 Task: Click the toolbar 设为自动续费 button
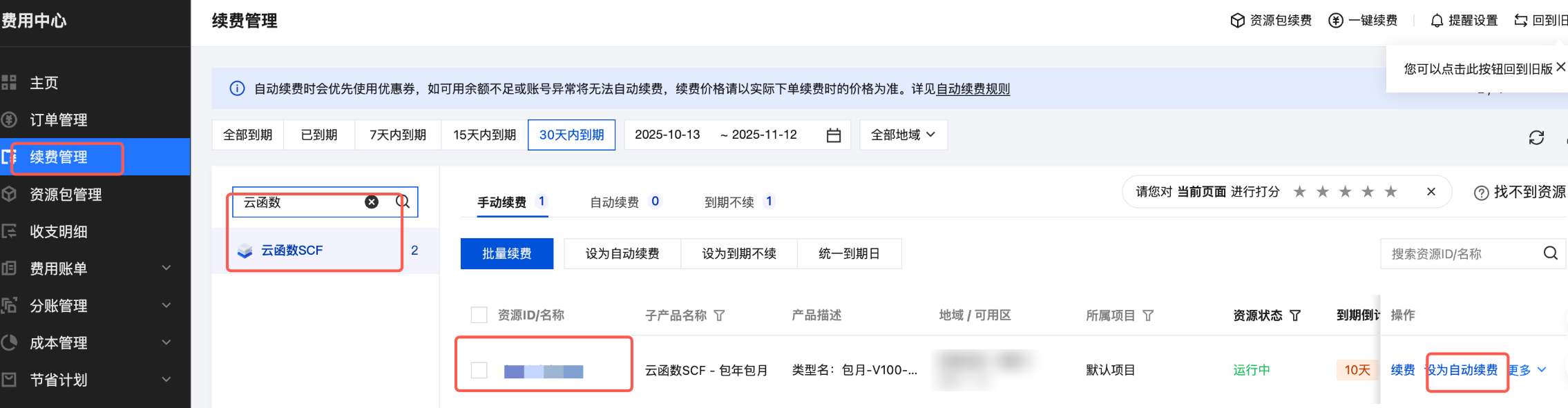point(622,253)
